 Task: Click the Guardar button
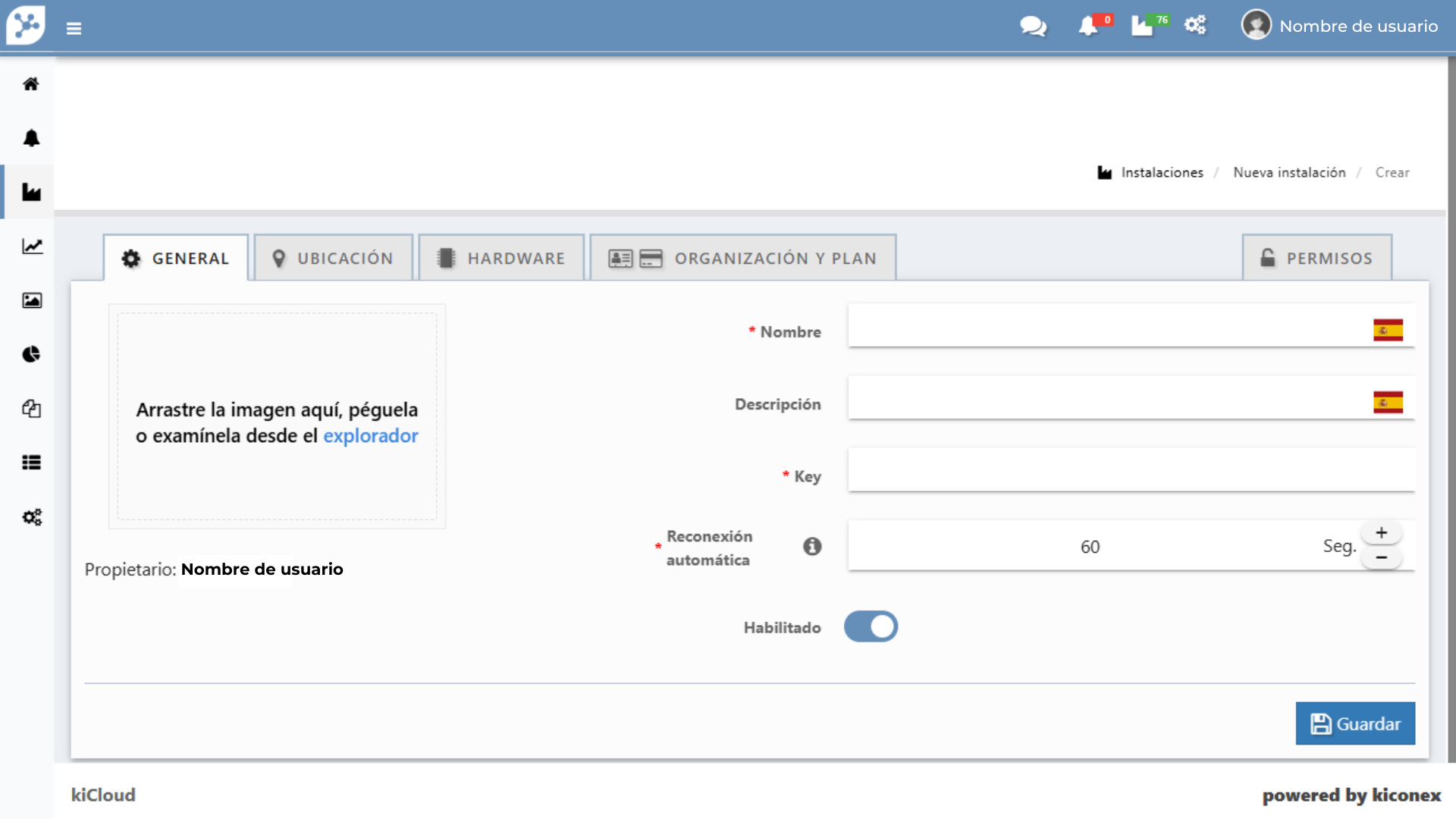point(1355,723)
